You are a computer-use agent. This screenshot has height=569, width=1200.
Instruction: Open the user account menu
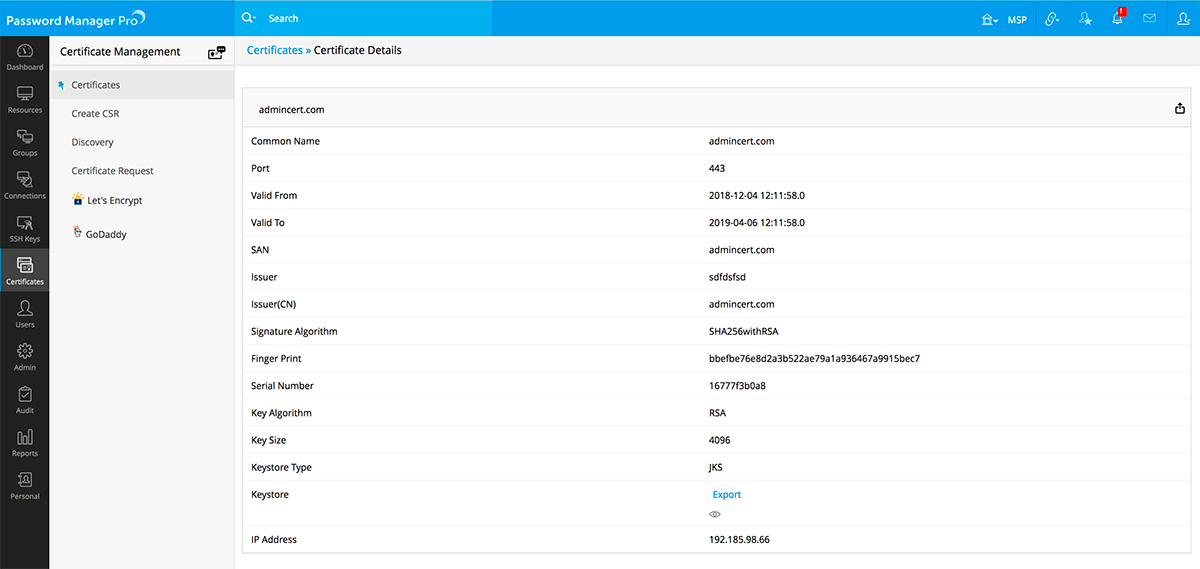click(1183, 18)
